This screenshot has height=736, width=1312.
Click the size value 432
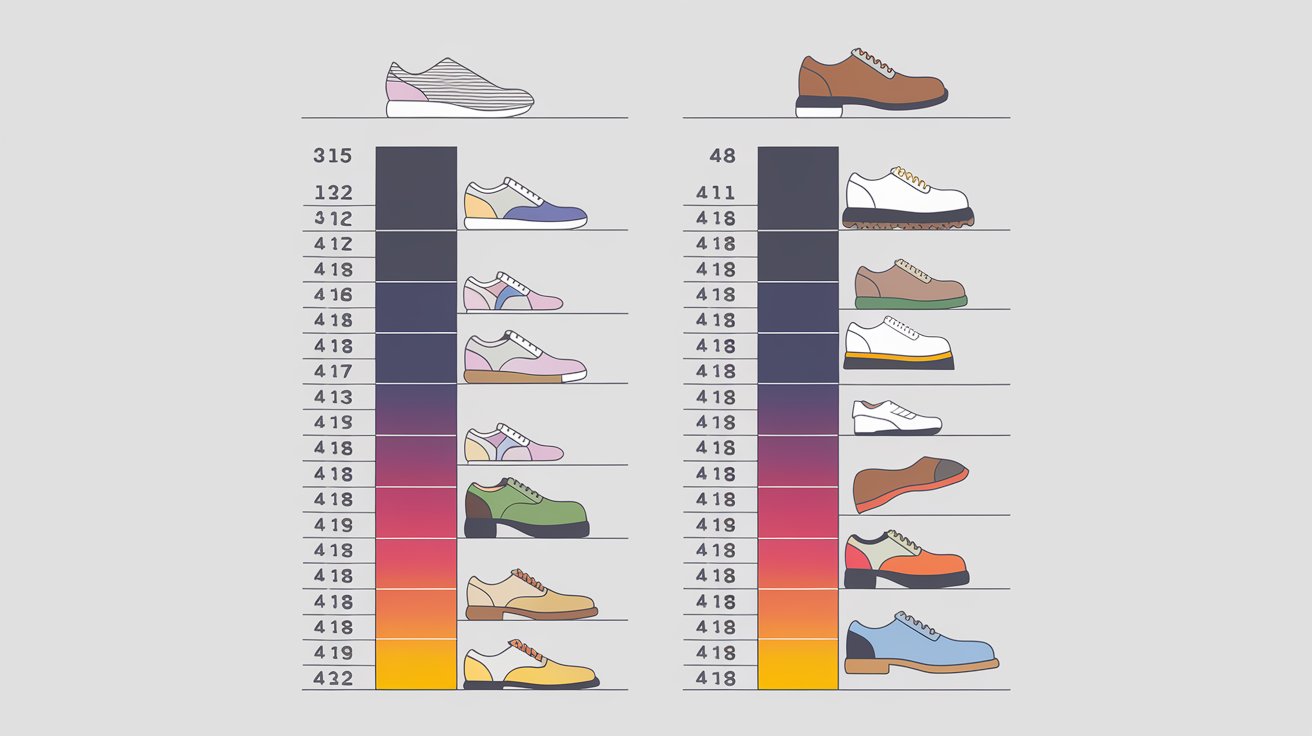(333, 678)
